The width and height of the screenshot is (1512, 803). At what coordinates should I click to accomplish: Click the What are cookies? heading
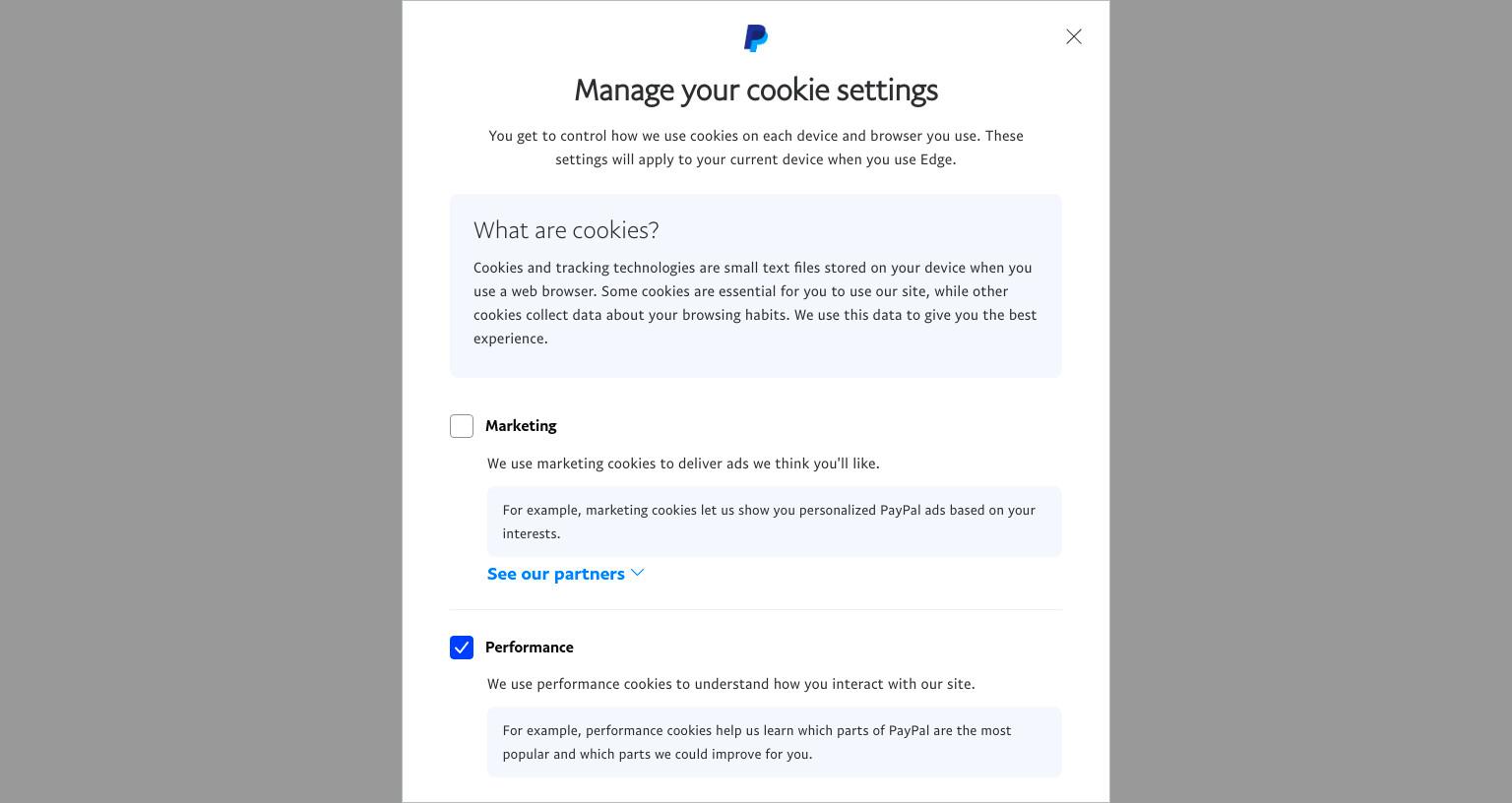click(x=566, y=230)
